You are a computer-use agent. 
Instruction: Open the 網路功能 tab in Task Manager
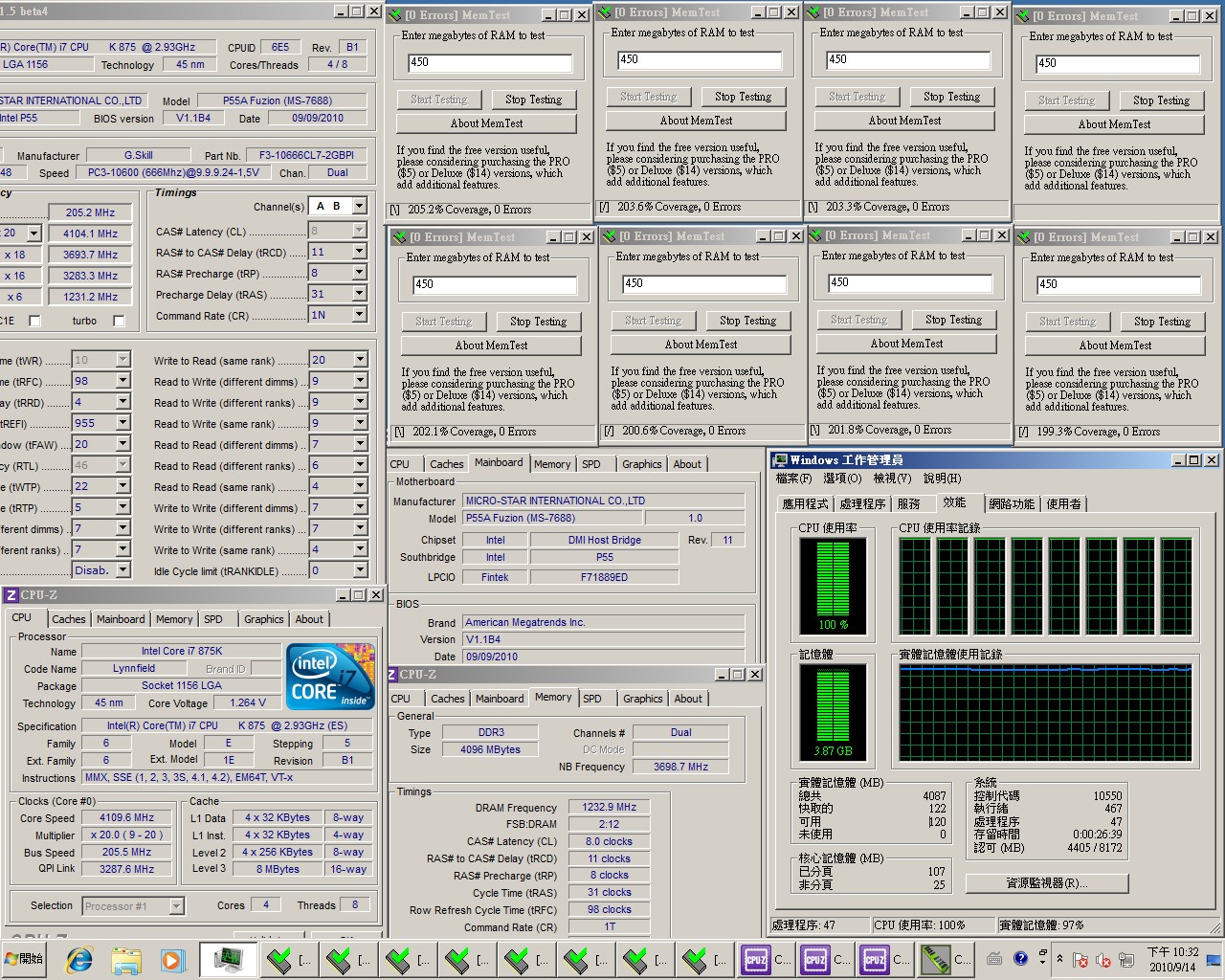(1012, 503)
